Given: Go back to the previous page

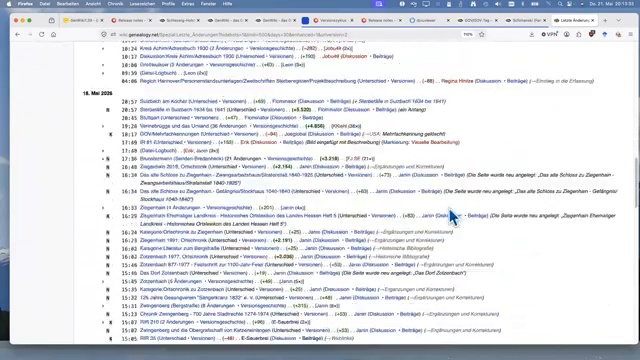Looking at the screenshot, I should (x=18, y=35).
